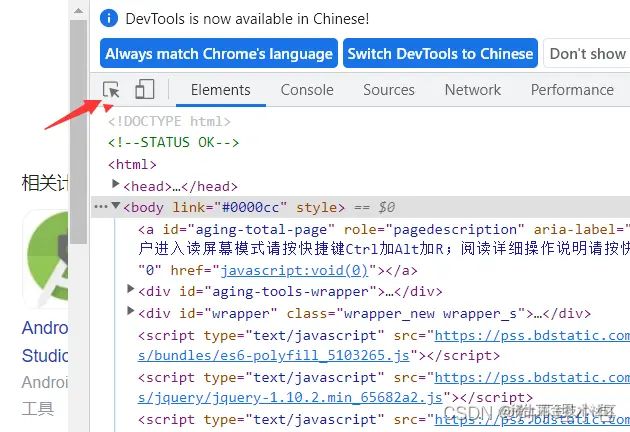Select the html element node
The height and width of the screenshot is (432, 630).
coord(132,164)
